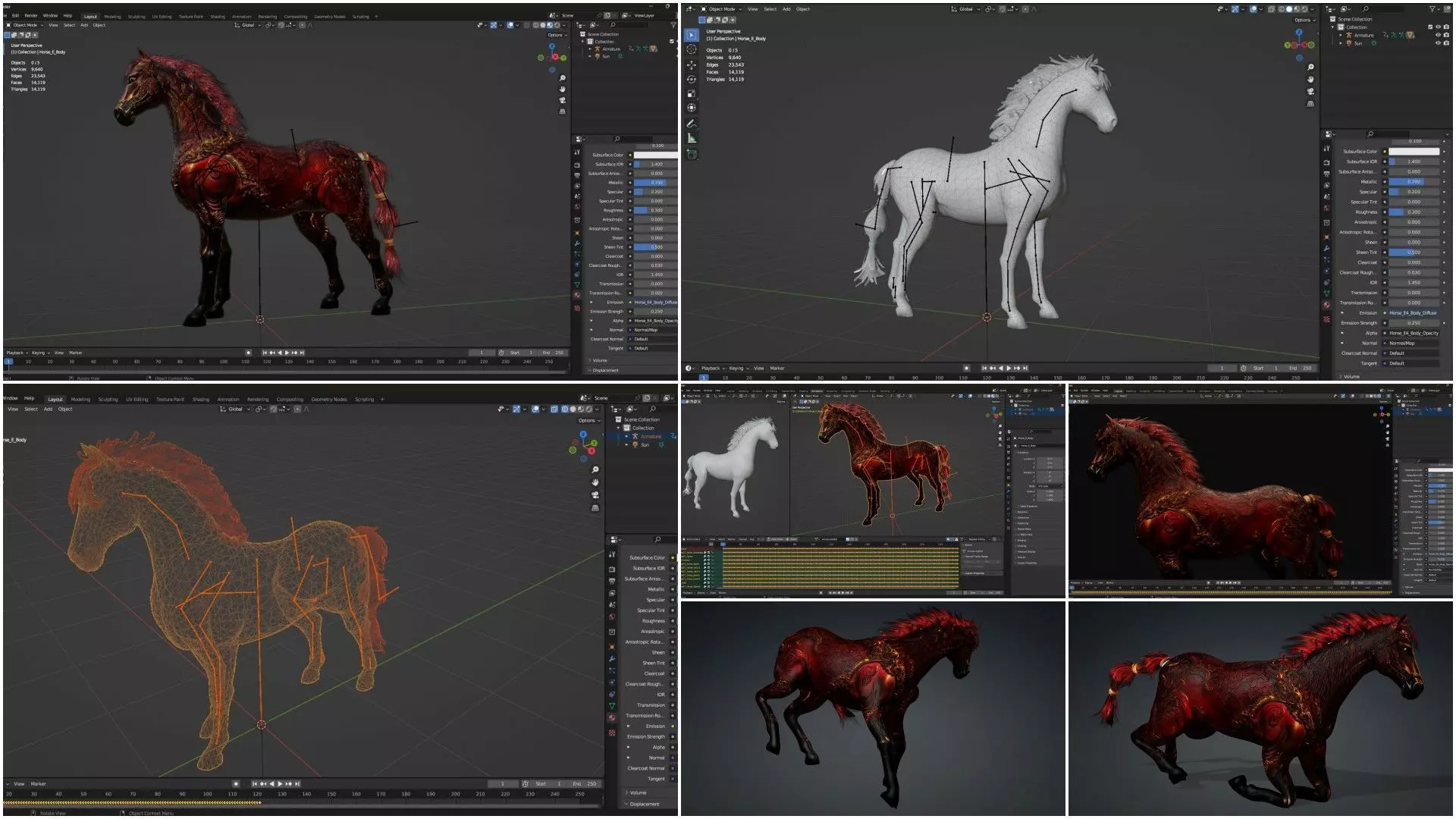Hide Armature with eye icon in top-right outliner
Image resolution: width=1456 pixels, height=819 pixels.
click(1438, 36)
